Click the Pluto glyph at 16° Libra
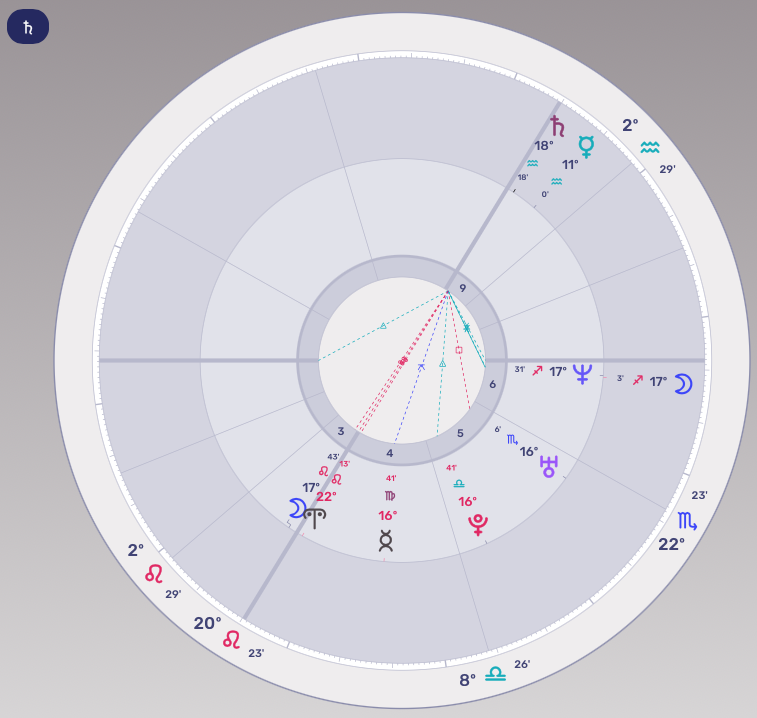This screenshot has width=757, height=718. [x=477, y=525]
